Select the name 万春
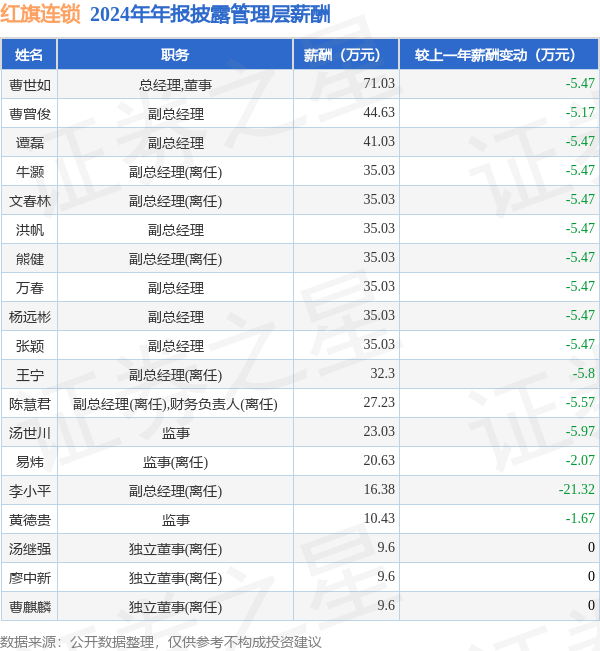Image resolution: width=600 pixels, height=651 pixels. click(x=30, y=288)
